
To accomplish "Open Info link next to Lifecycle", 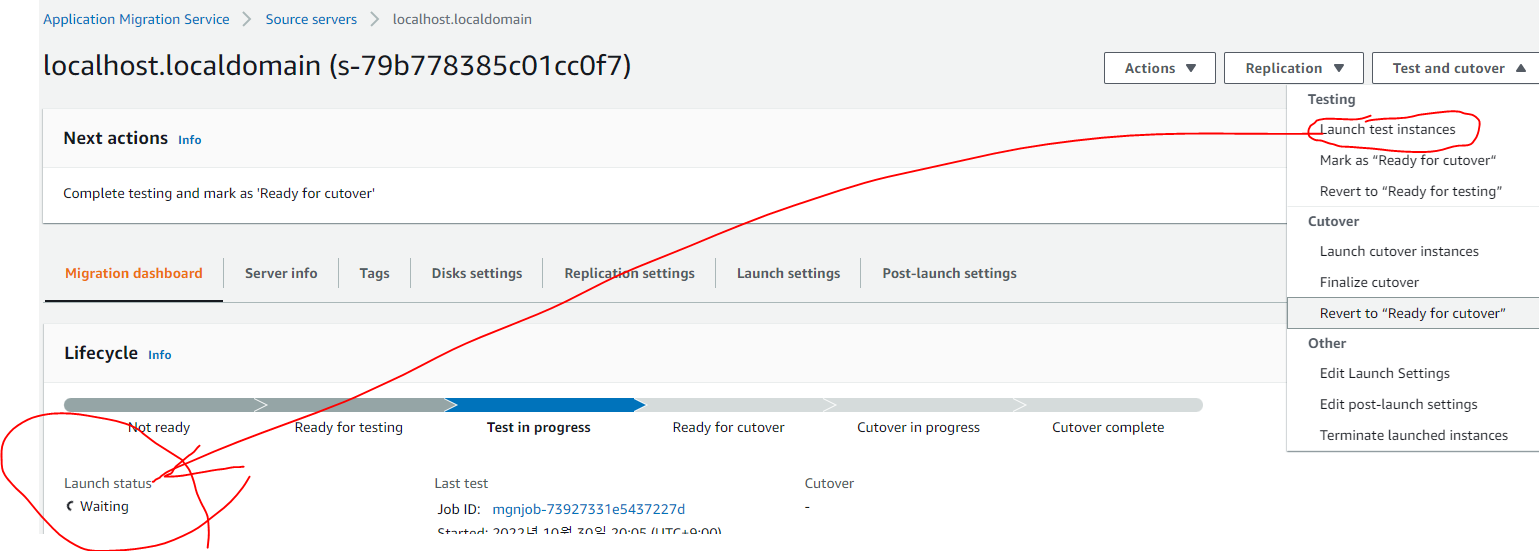I will [159, 355].
